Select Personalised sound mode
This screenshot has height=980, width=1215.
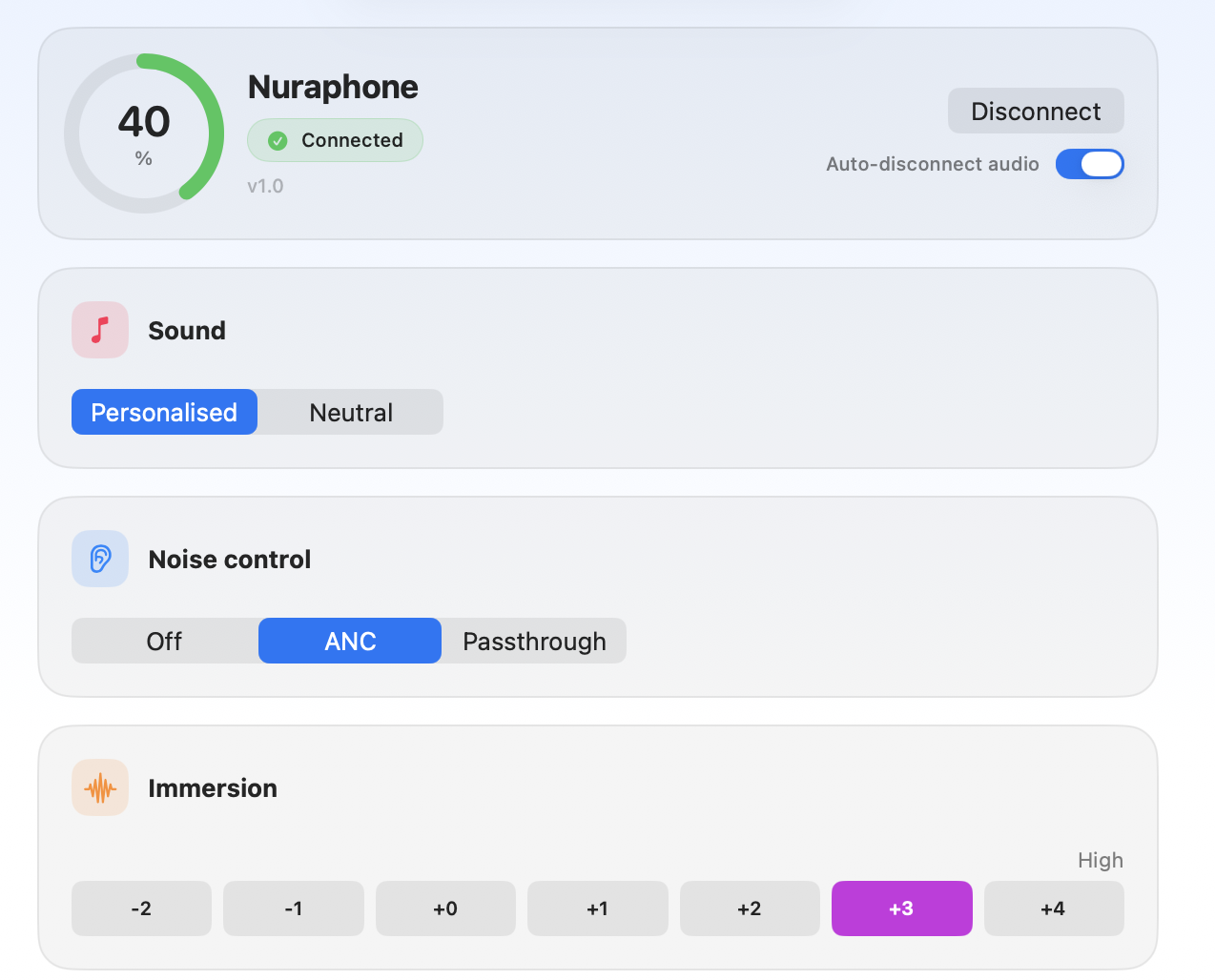(164, 412)
